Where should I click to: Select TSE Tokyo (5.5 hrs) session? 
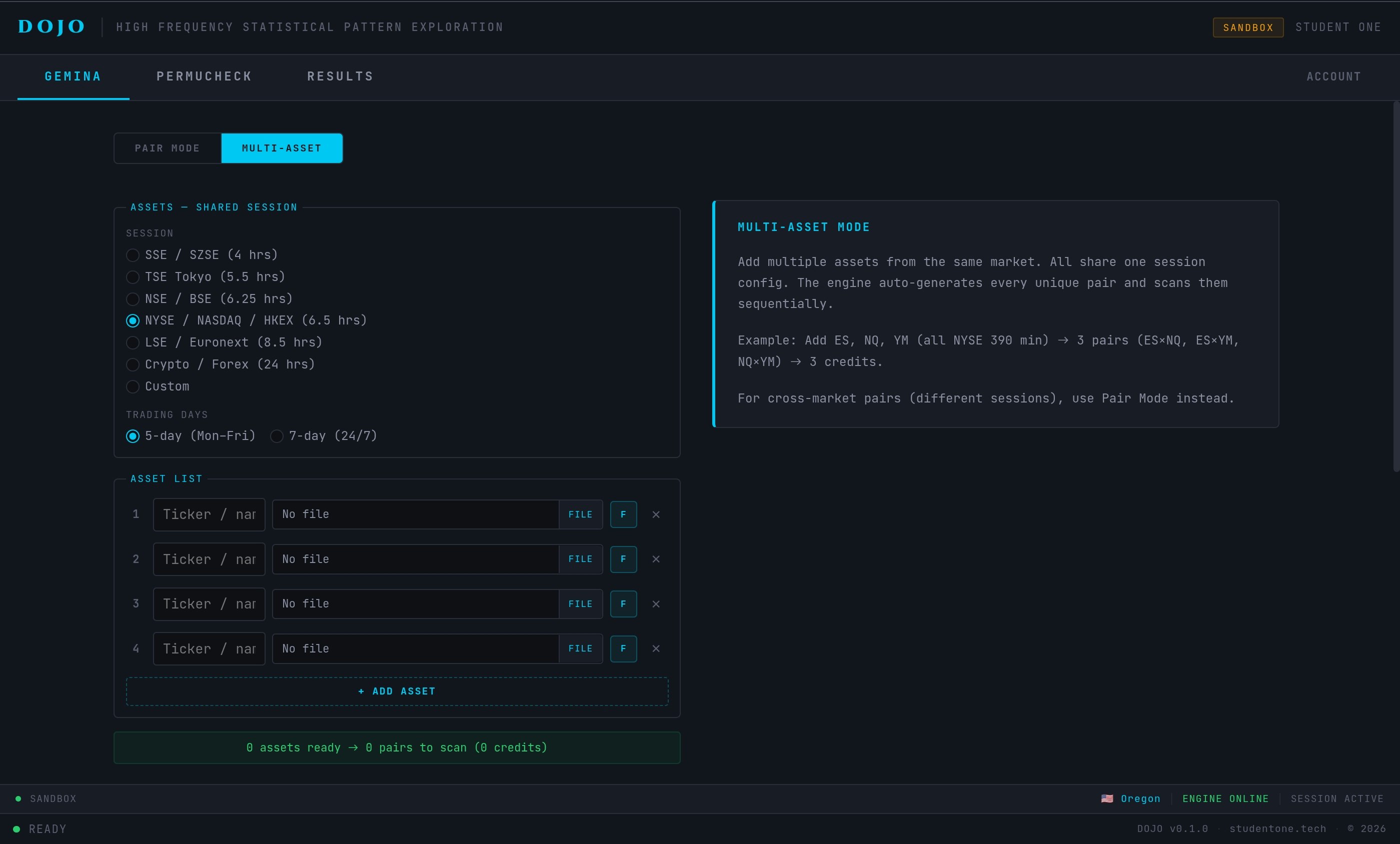coord(133,277)
